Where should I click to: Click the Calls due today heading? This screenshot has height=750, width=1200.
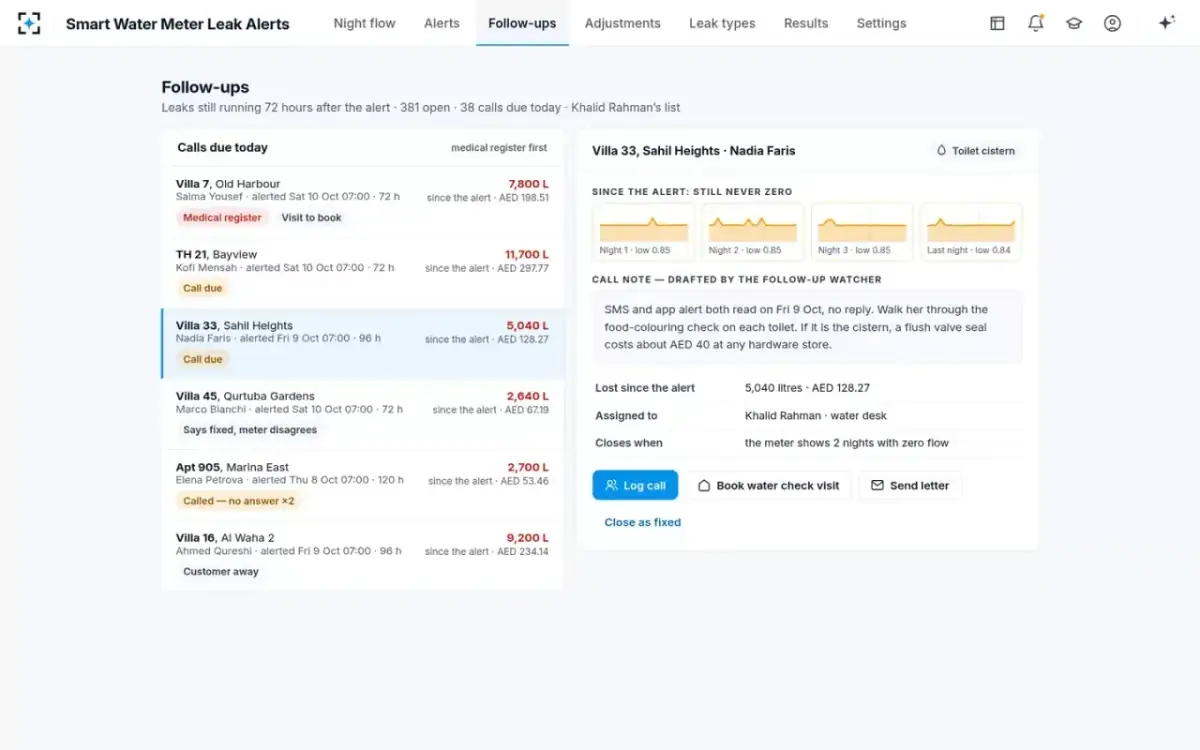pos(222,148)
